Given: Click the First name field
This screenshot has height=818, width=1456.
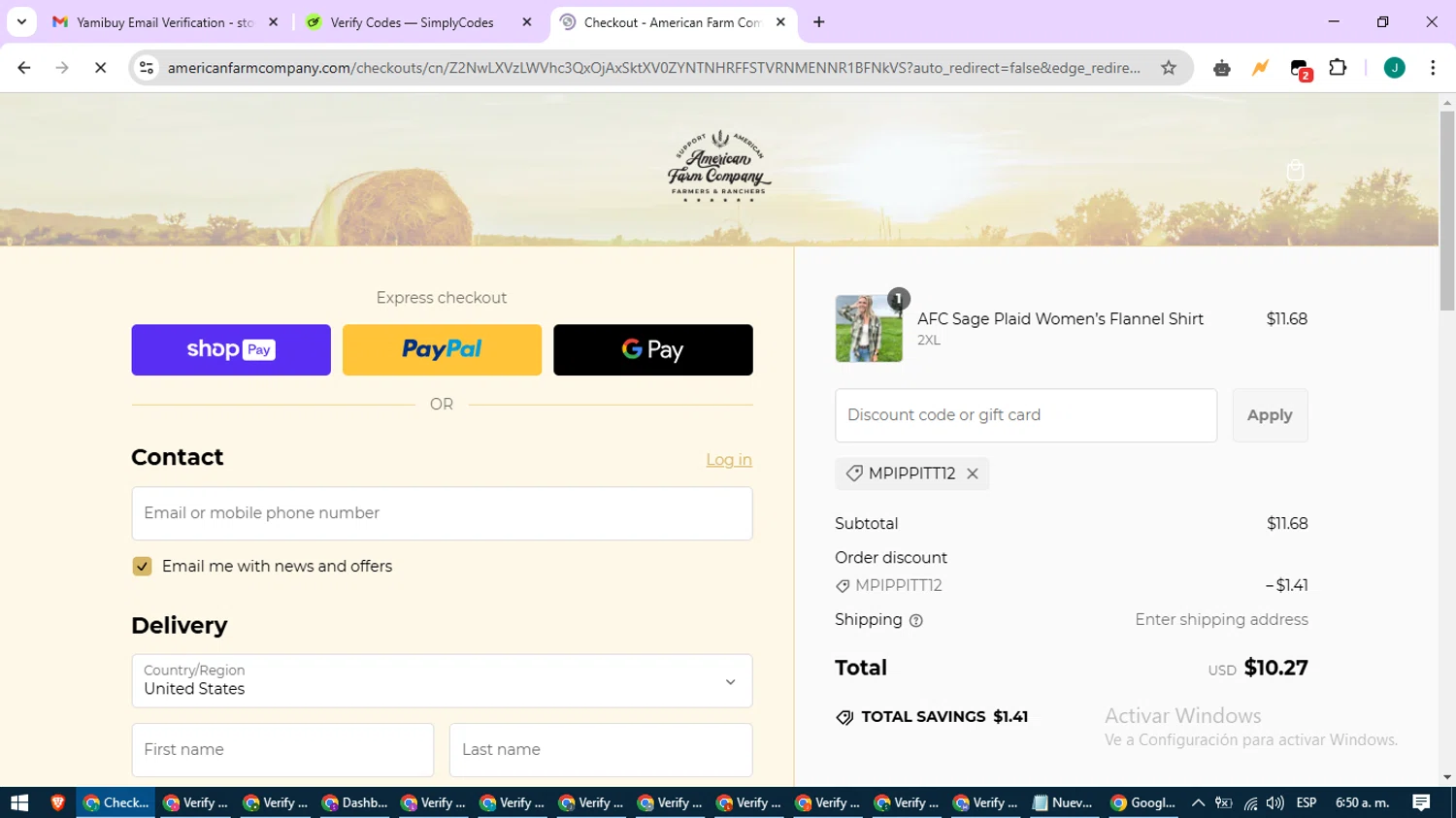Looking at the screenshot, I should click(282, 749).
